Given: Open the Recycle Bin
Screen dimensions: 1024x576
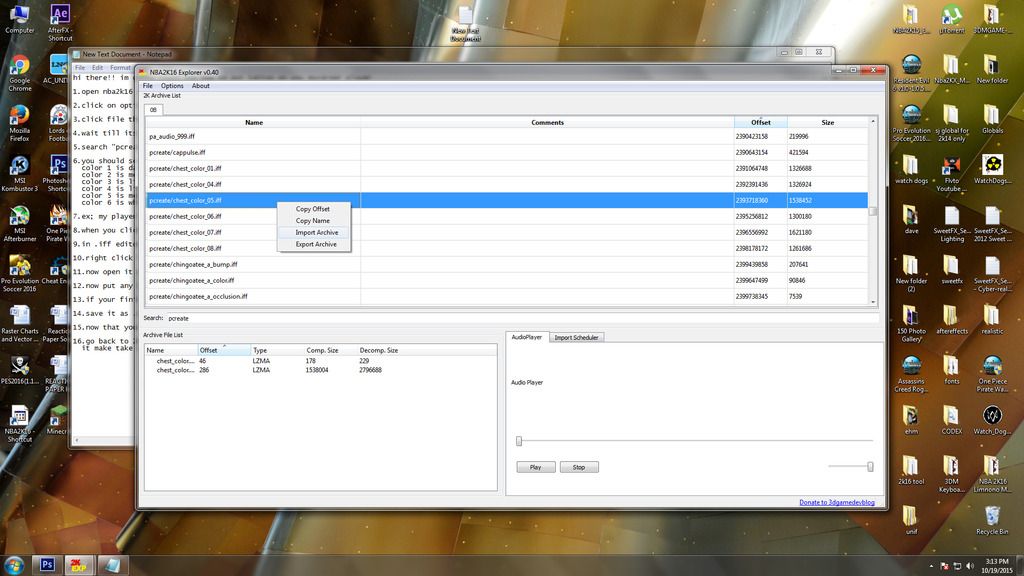Looking at the screenshot, I should point(992,520).
